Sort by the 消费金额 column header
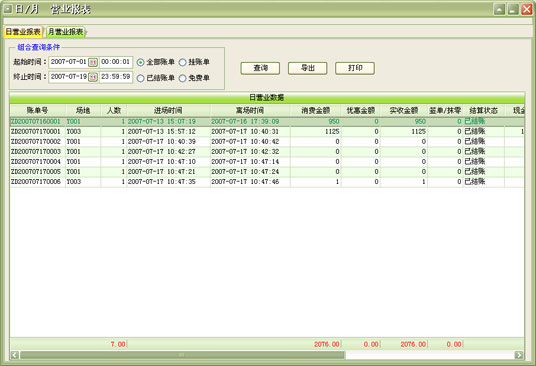 tap(316, 110)
